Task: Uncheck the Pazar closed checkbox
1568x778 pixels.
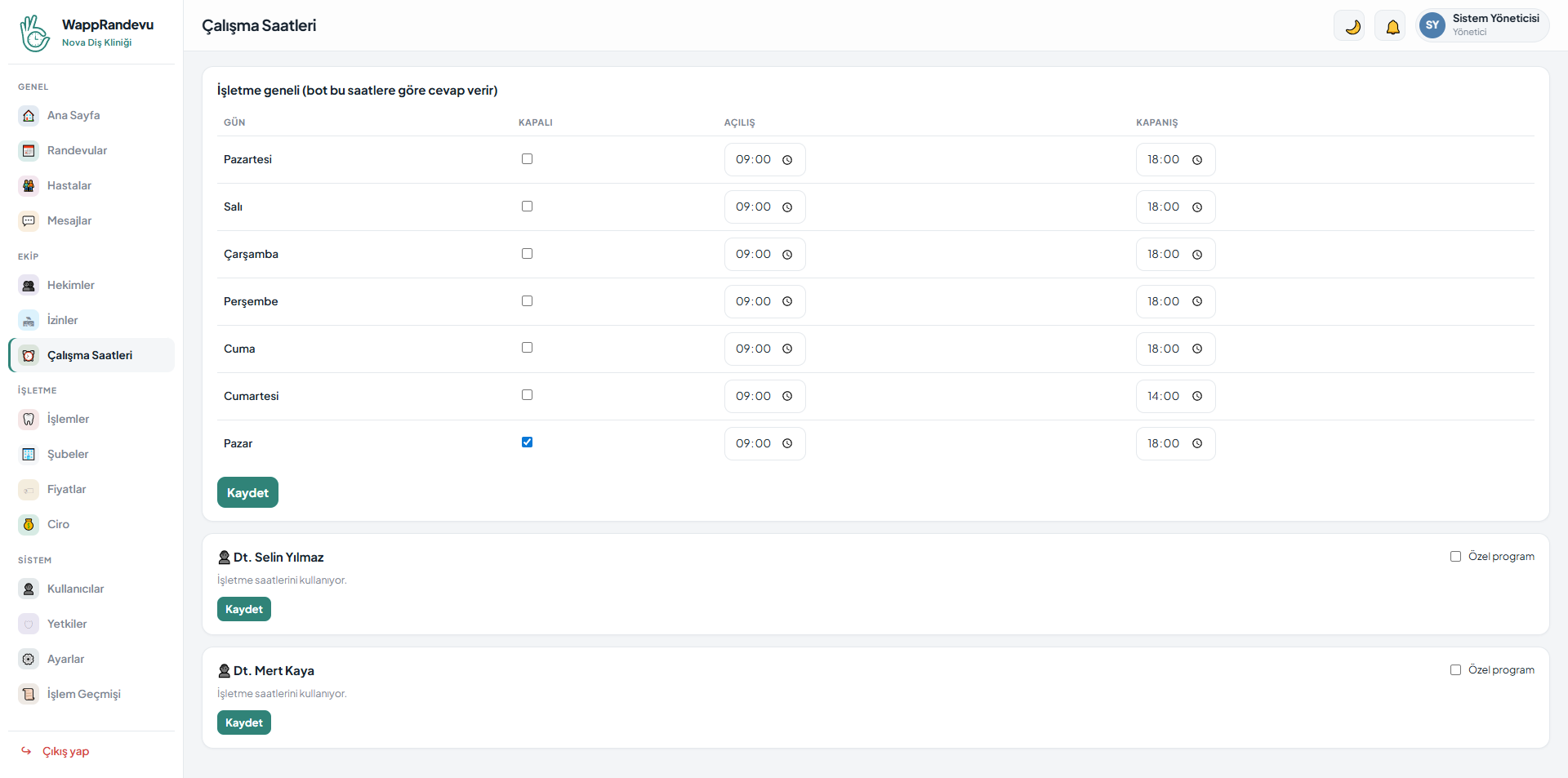Action: tap(527, 442)
